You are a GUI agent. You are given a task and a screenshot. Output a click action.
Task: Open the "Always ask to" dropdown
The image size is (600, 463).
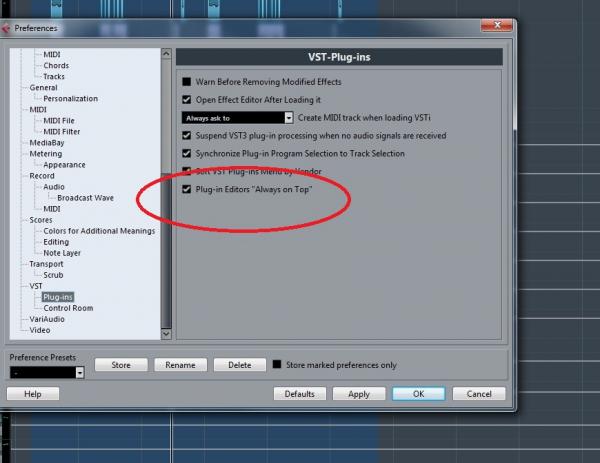click(x=238, y=117)
